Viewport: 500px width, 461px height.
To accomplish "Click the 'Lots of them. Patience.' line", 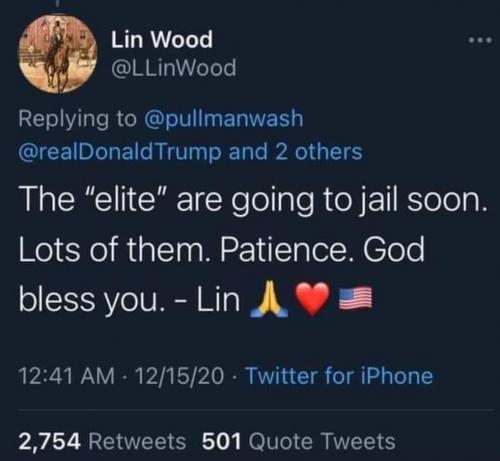I will 188,250.
